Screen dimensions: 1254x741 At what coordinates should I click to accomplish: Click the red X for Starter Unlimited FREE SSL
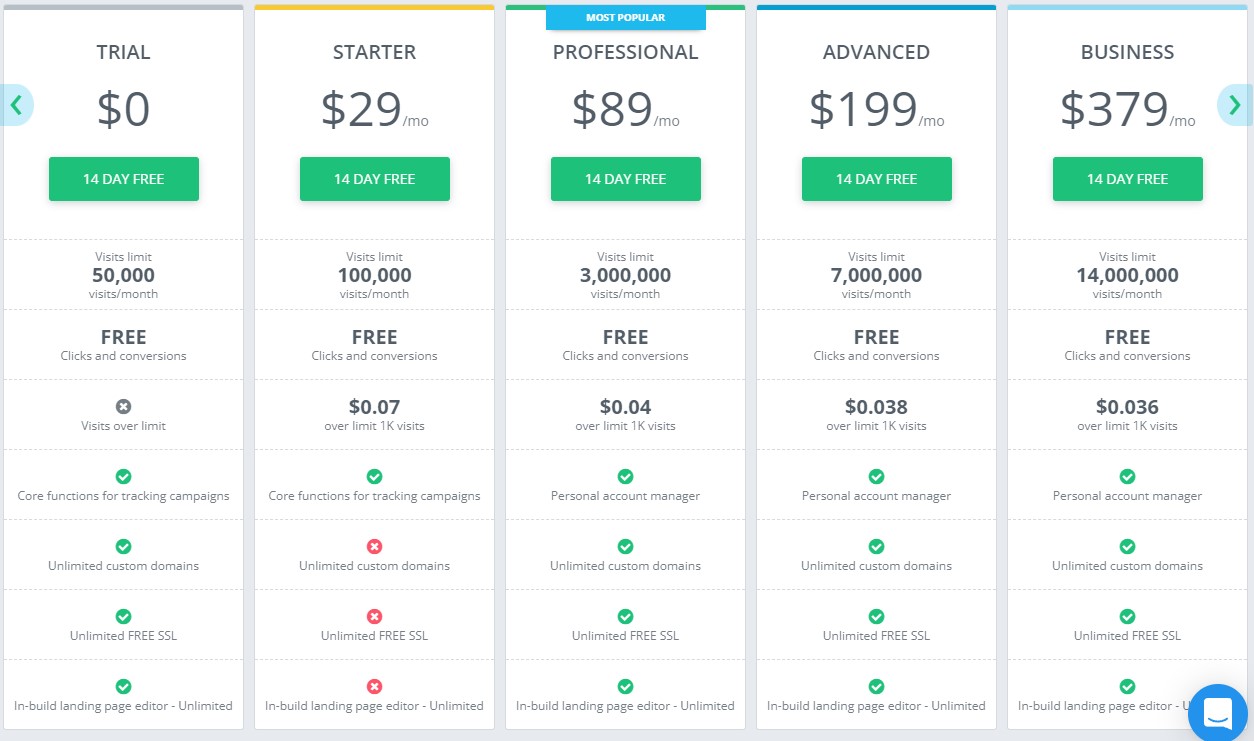click(375, 617)
